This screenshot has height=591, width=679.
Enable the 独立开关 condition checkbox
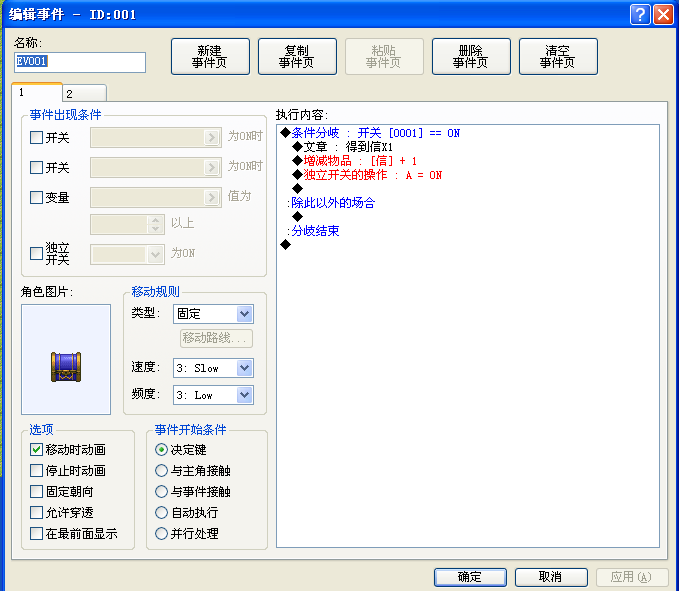point(36,253)
